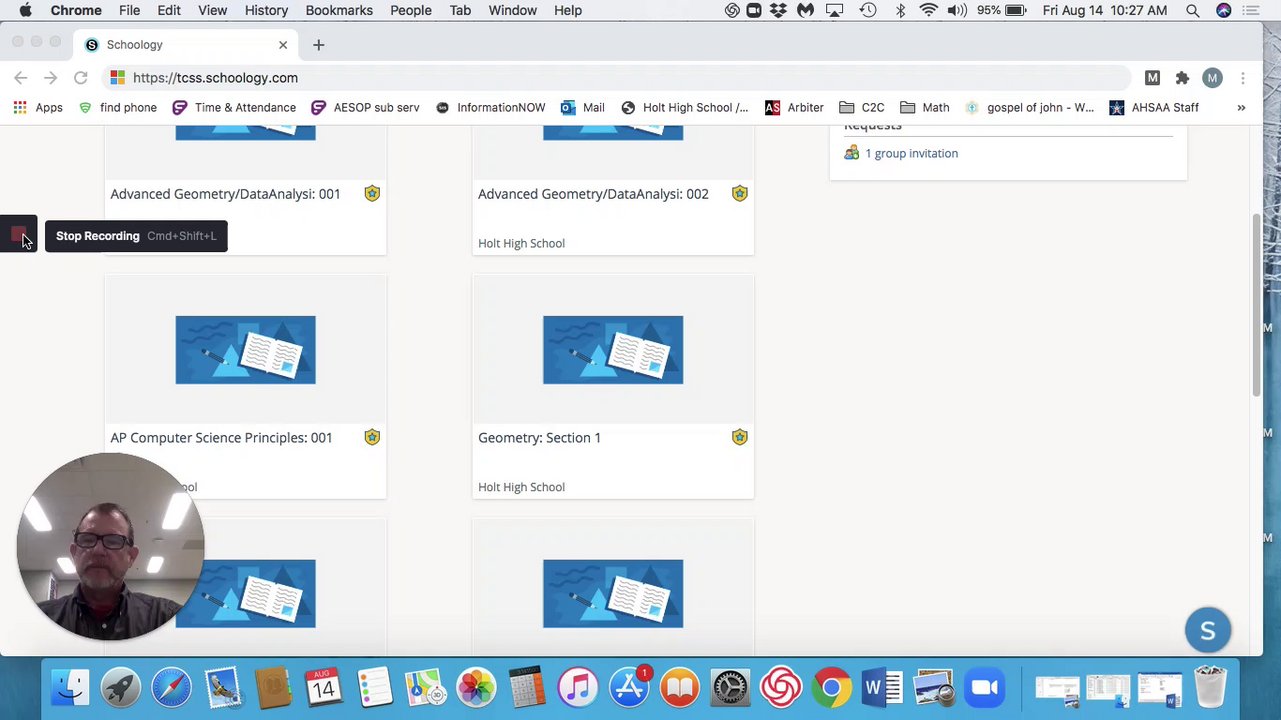The width and height of the screenshot is (1281, 720).
Task: Open the Math bookmarks folder
Action: pyautogui.click(x=924, y=107)
